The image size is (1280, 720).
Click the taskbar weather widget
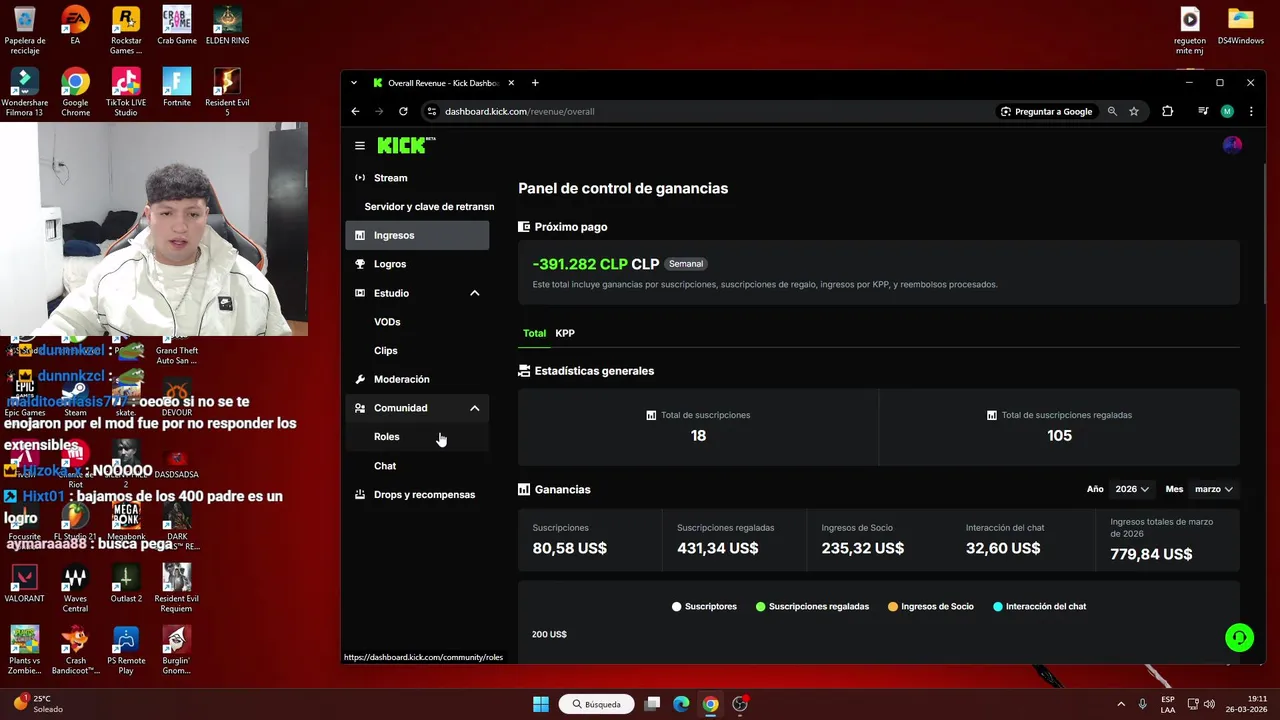click(37, 704)
